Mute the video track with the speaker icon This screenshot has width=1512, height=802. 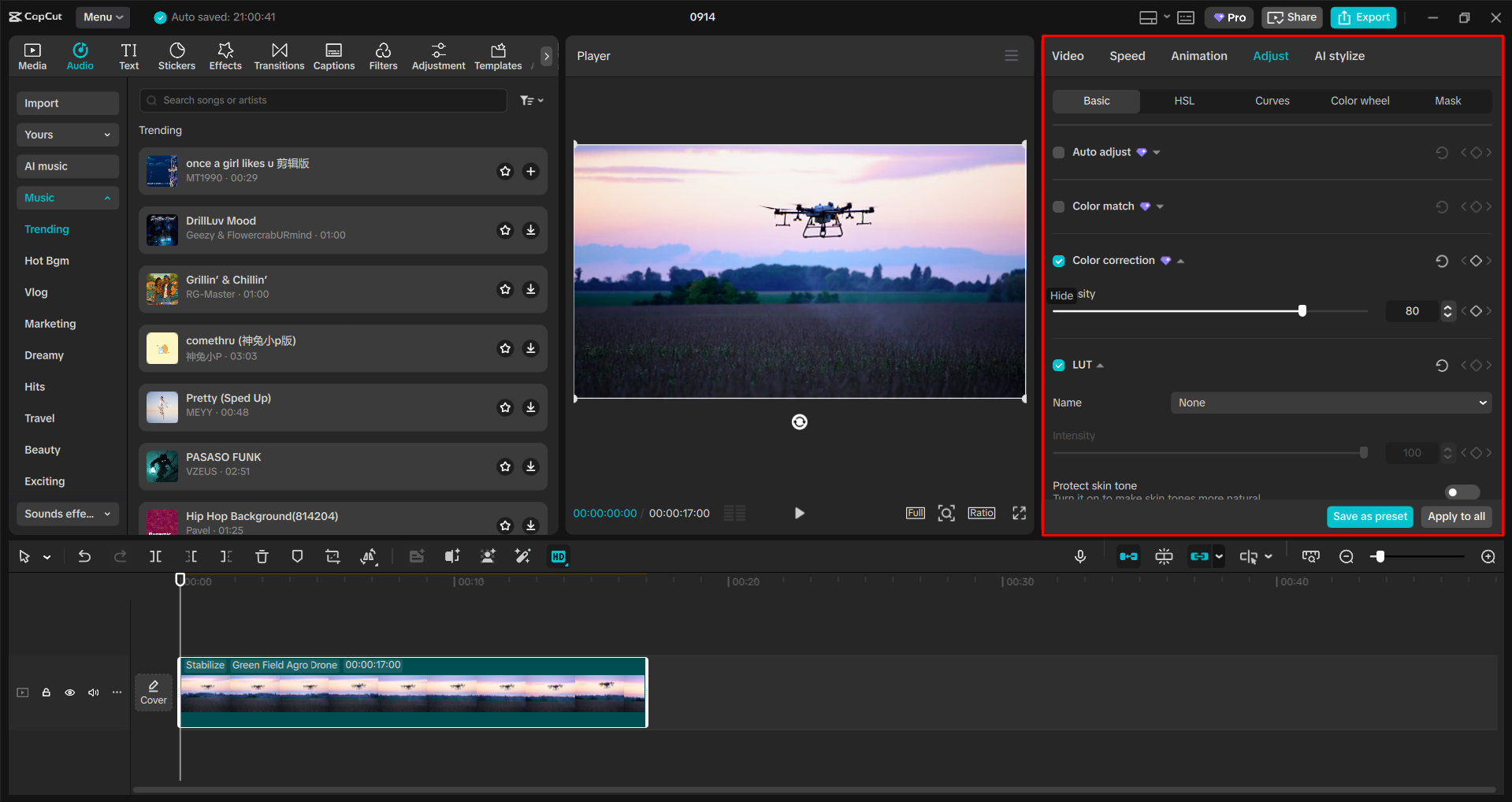pyautogui.click(x=93, y=692)
